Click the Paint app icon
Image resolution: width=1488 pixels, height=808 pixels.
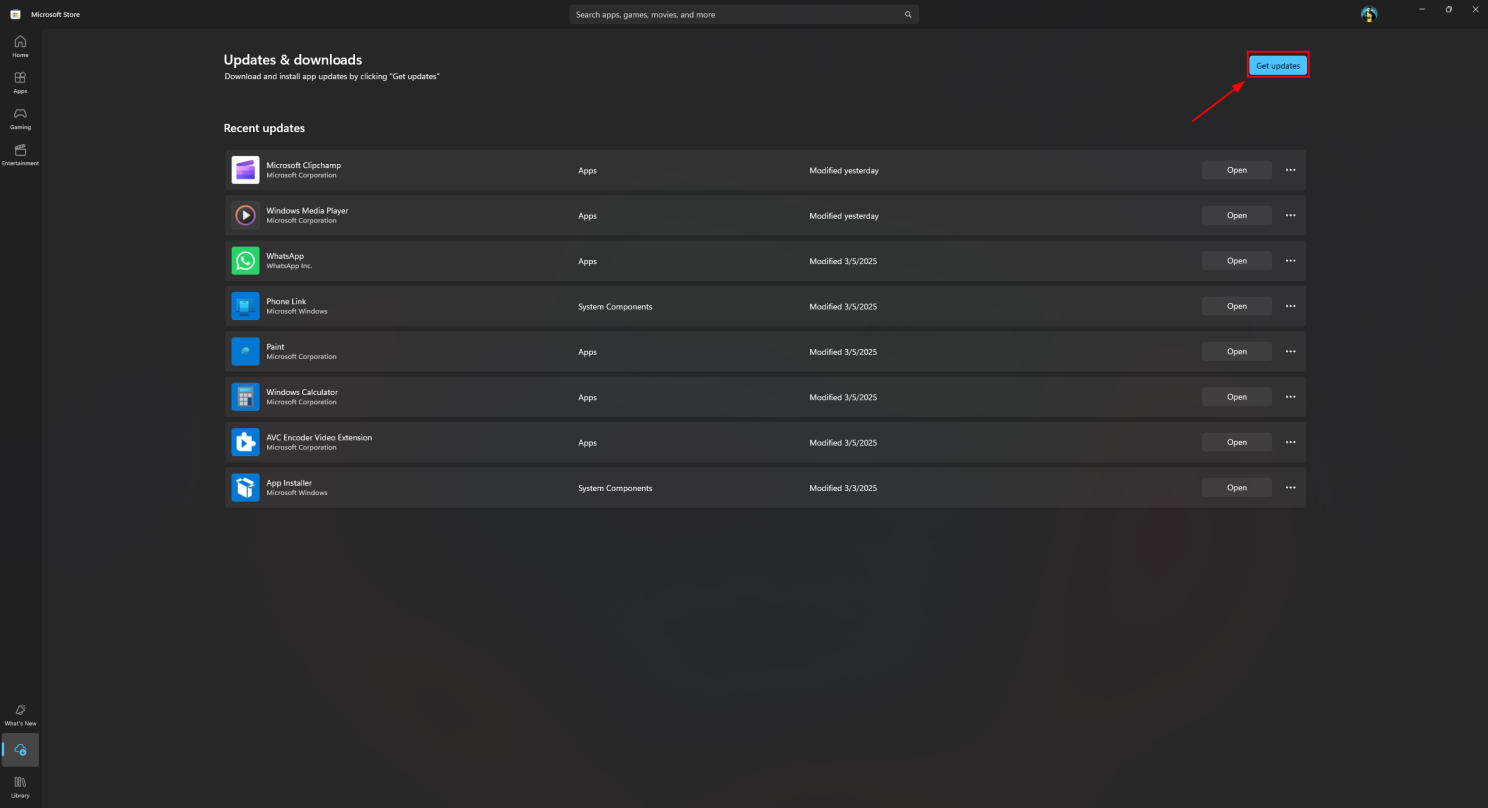click(245, 351)
